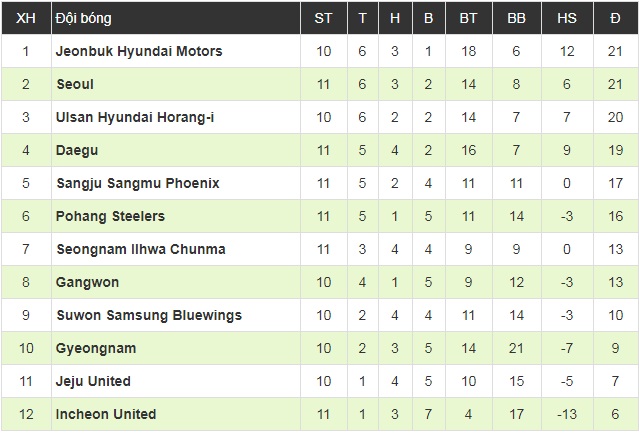Select Ulsan Hyundai Horang-i team
Viewport: 639px width, 433px height.
pos(135,117)
